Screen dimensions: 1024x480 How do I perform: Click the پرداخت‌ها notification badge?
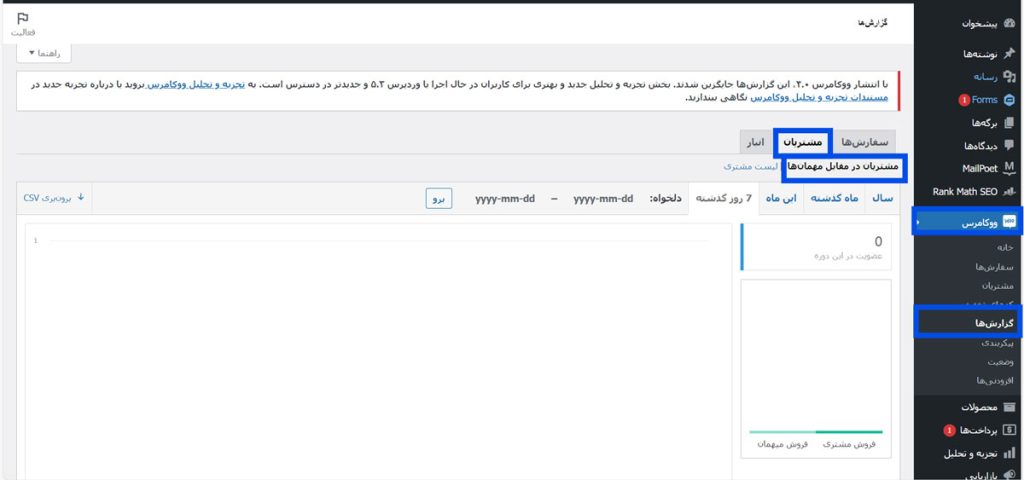[x=950, y=430]
